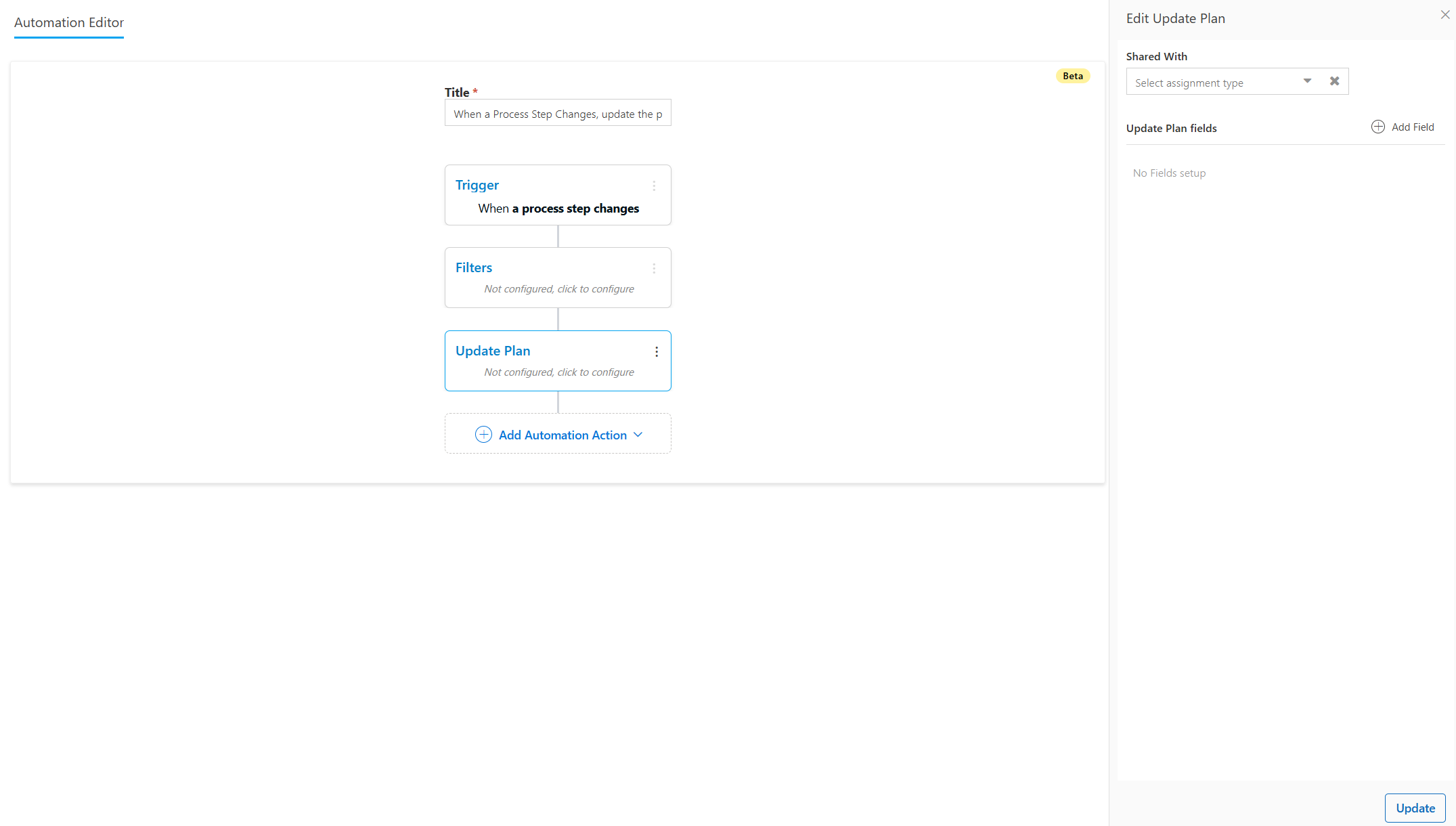Click the 'Shared With' label
The width and height of the screenshot is (1456, 826).
tap(1156, 57)
